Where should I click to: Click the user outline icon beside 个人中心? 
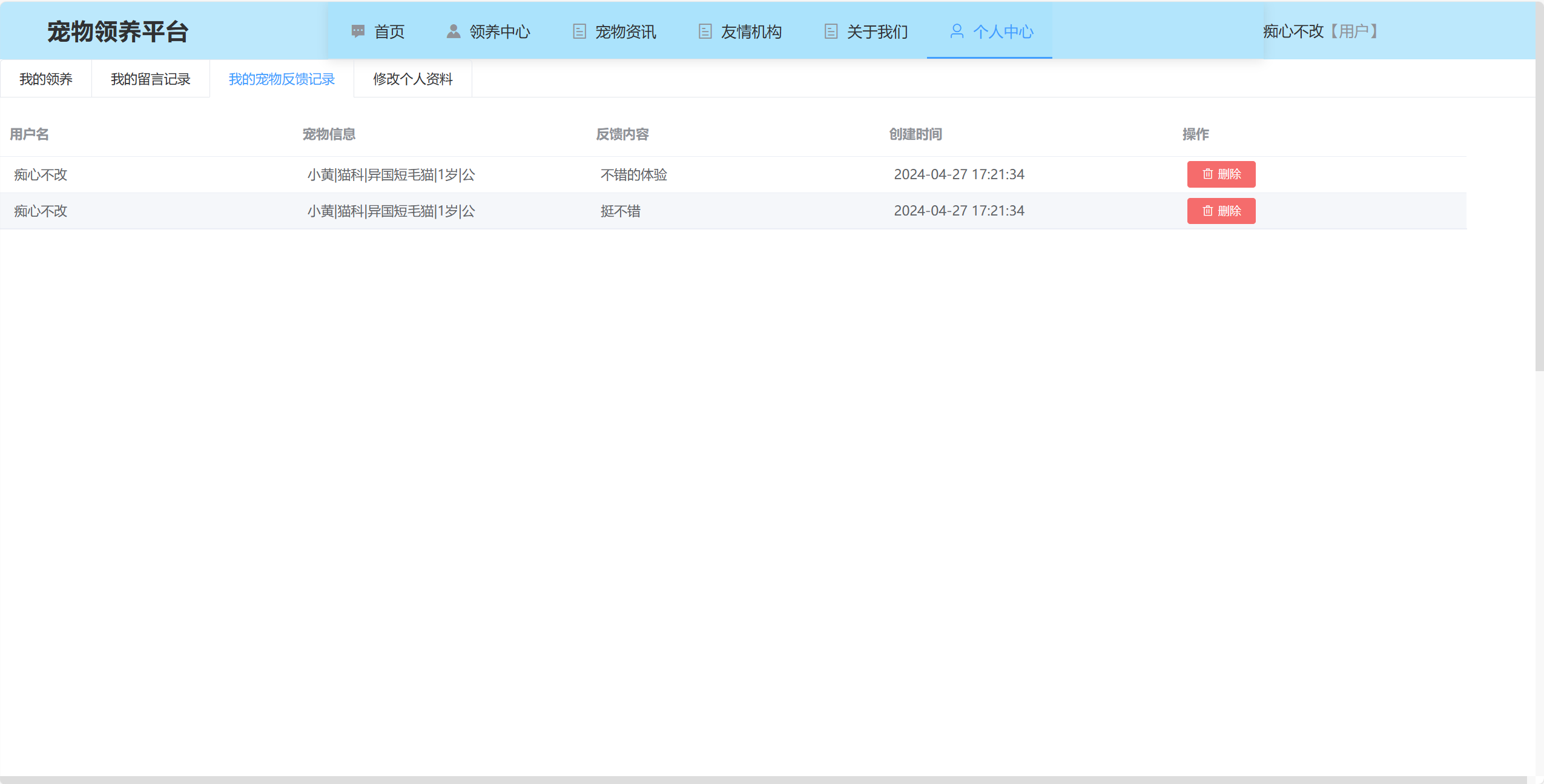click(957, 31)
